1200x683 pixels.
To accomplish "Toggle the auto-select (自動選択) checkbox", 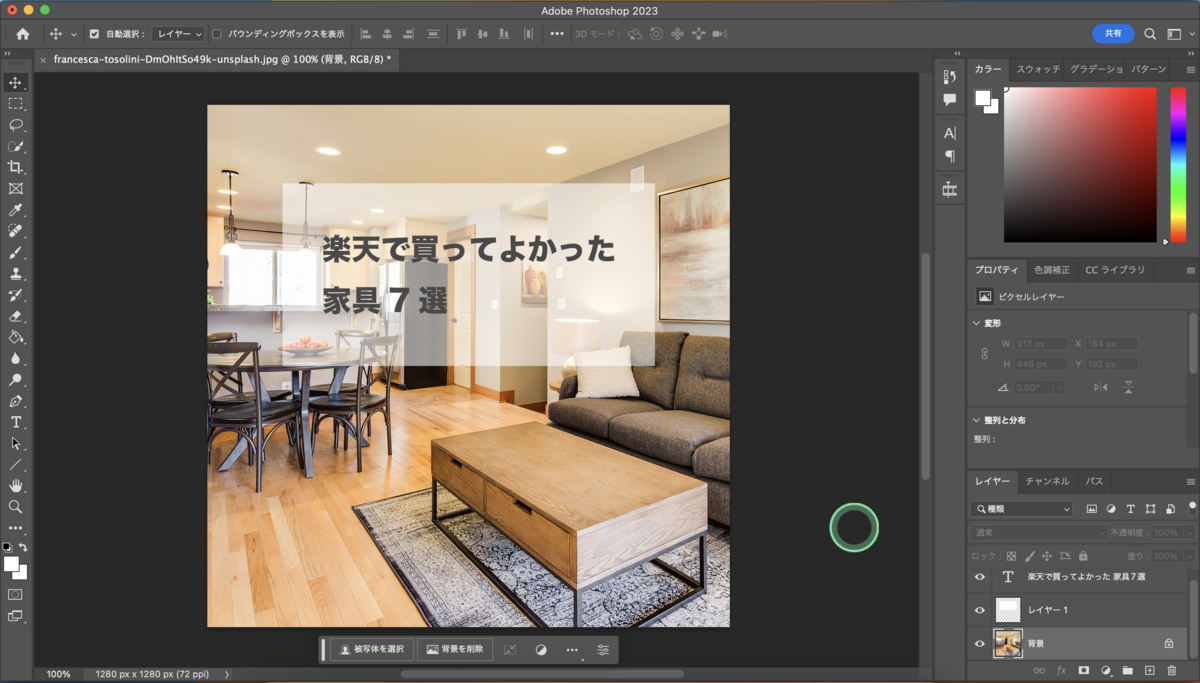I will [x=95, y=34].
